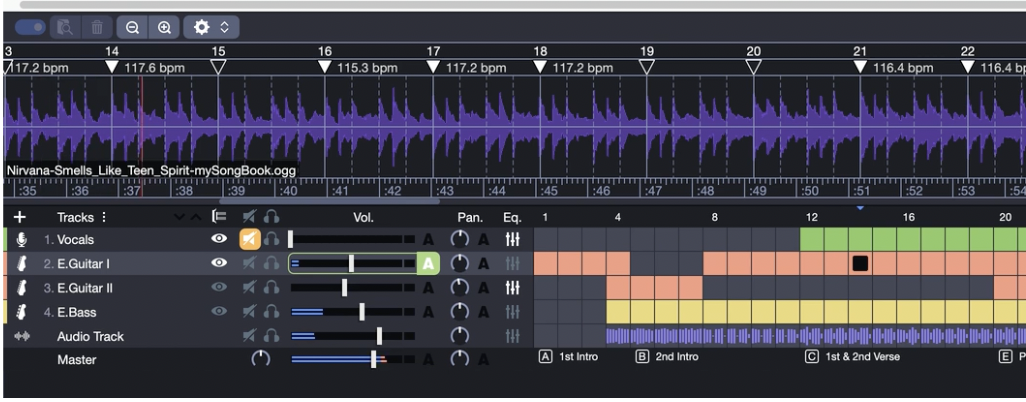This screenshot has width=1026, height=402.
Task: Solo the E.Guitar II track
Action: coord(271,288)
